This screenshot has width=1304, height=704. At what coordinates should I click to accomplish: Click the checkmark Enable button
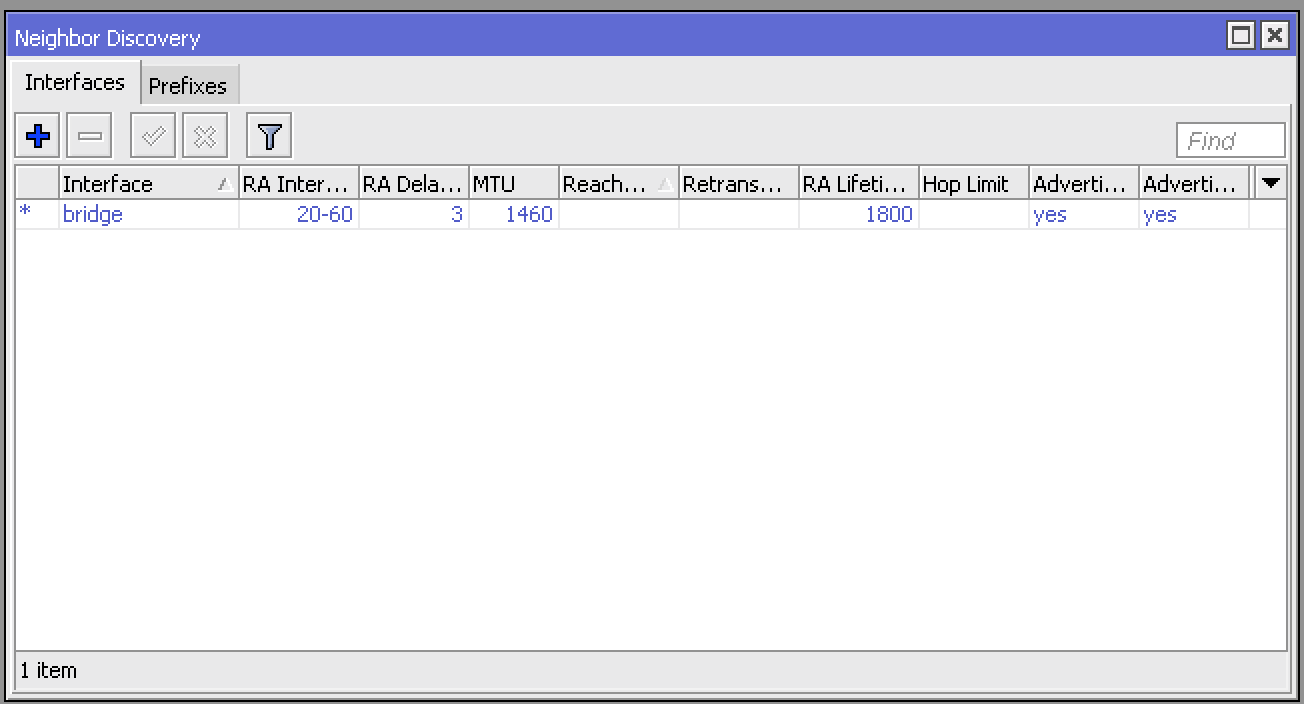[154, 136]
